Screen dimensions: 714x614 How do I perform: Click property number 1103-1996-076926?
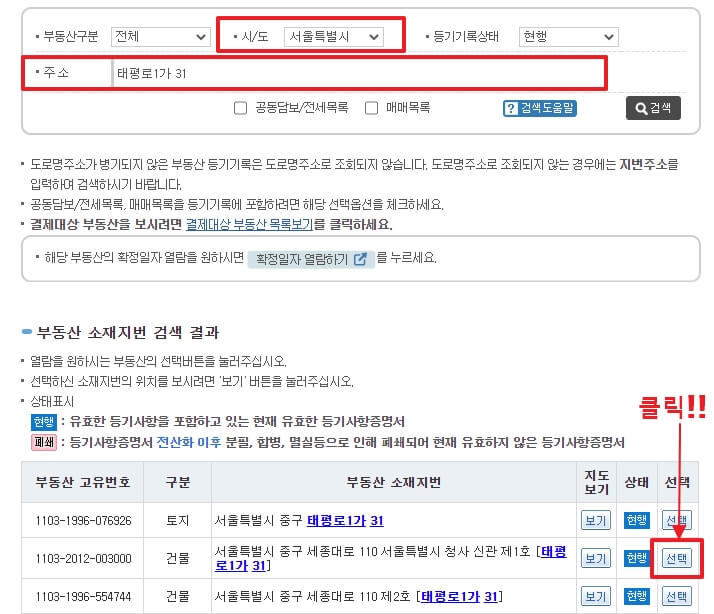point(83,521)
